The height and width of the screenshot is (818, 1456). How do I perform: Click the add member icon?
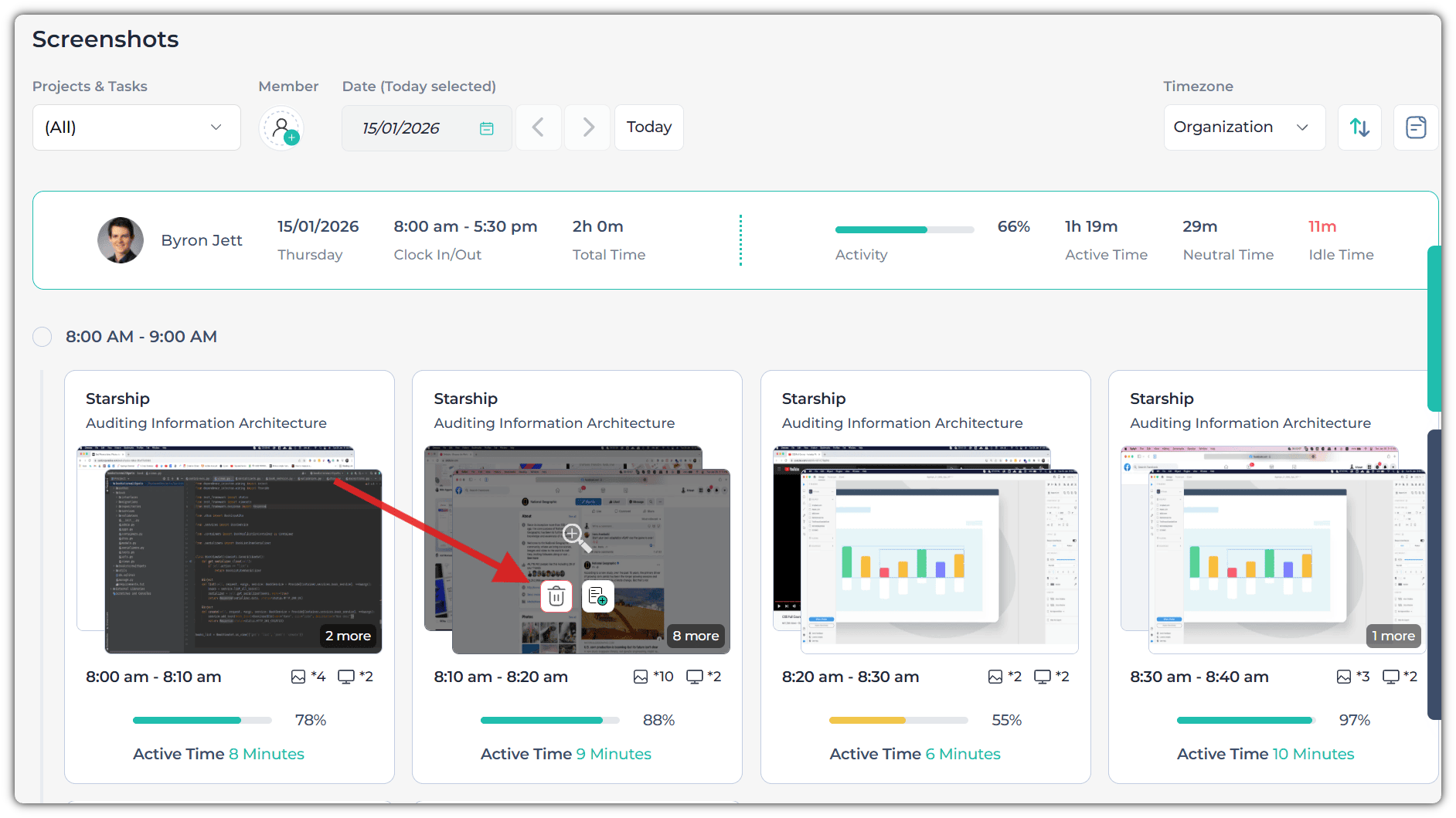click(281, 128)
